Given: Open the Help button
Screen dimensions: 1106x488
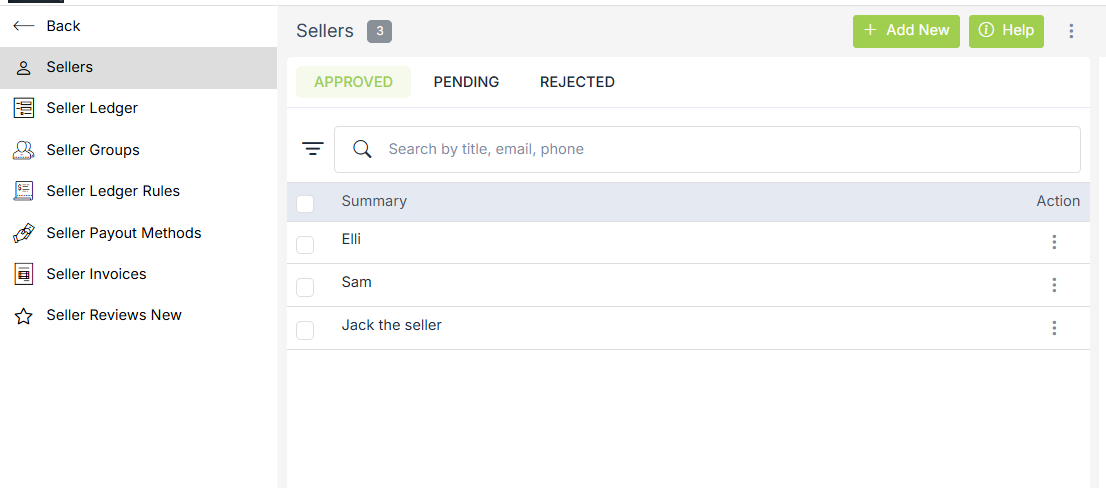Looking at the screenshot, I should [x=1006, y=31].
